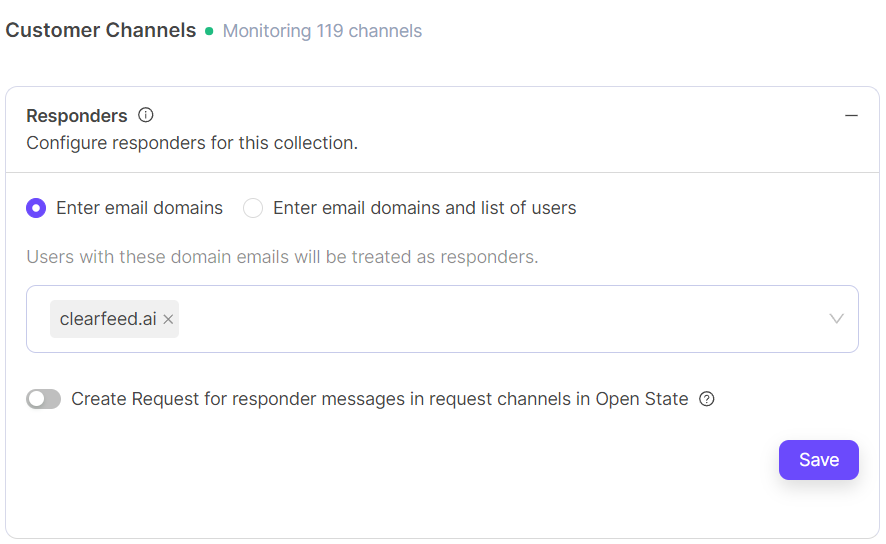
Task: Collapse the Responders section with minus icon
Action: [x=851, y=115]
